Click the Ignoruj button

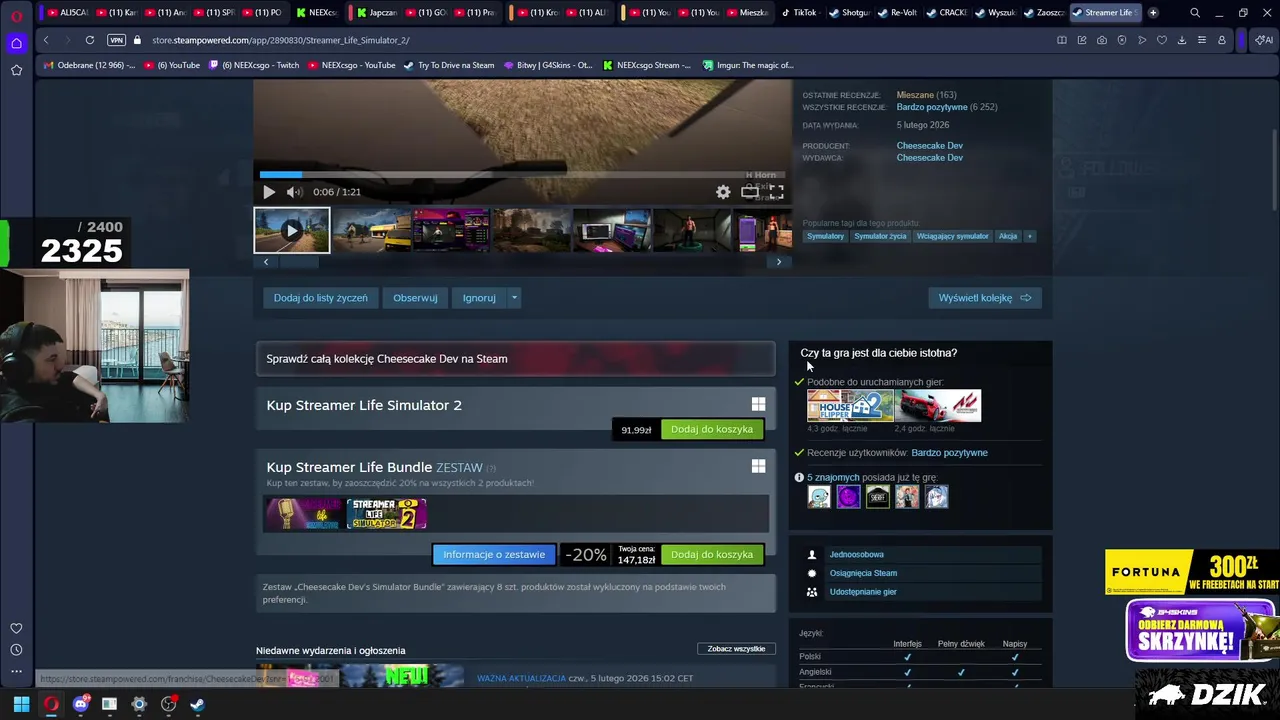tap(479, 298)
